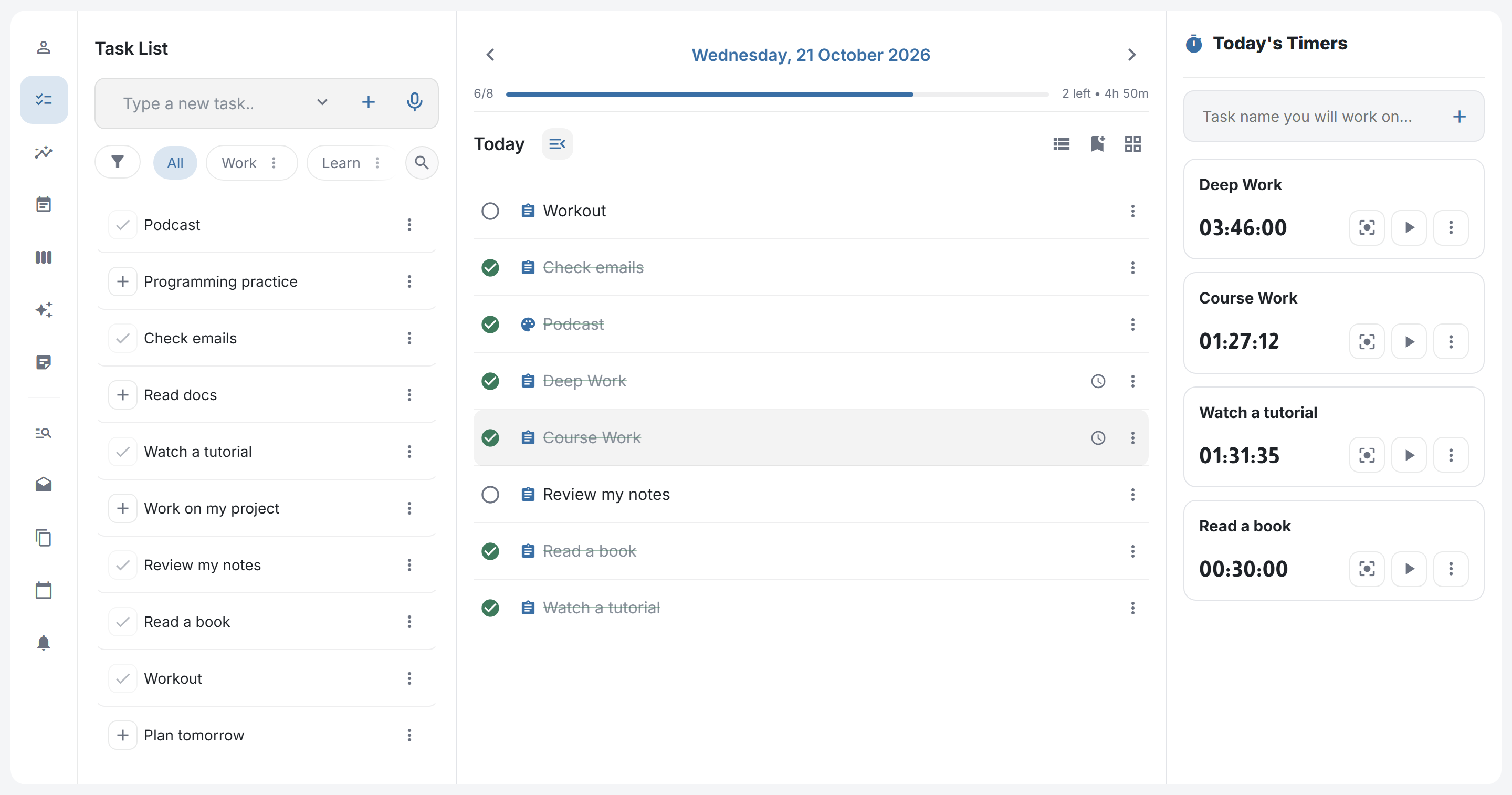Image resolution: width=1512 pixels, height=795 pixels.
Task: Open Deep Work timer options menu
Action: [1451, 228]
